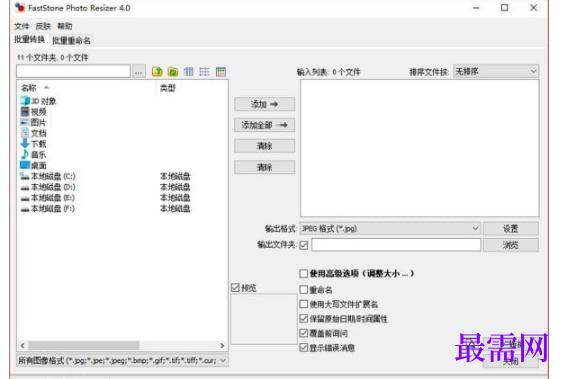567x379 pixels.
Task: Enable the 重命名 checkbox
Action: pos(304,290)
